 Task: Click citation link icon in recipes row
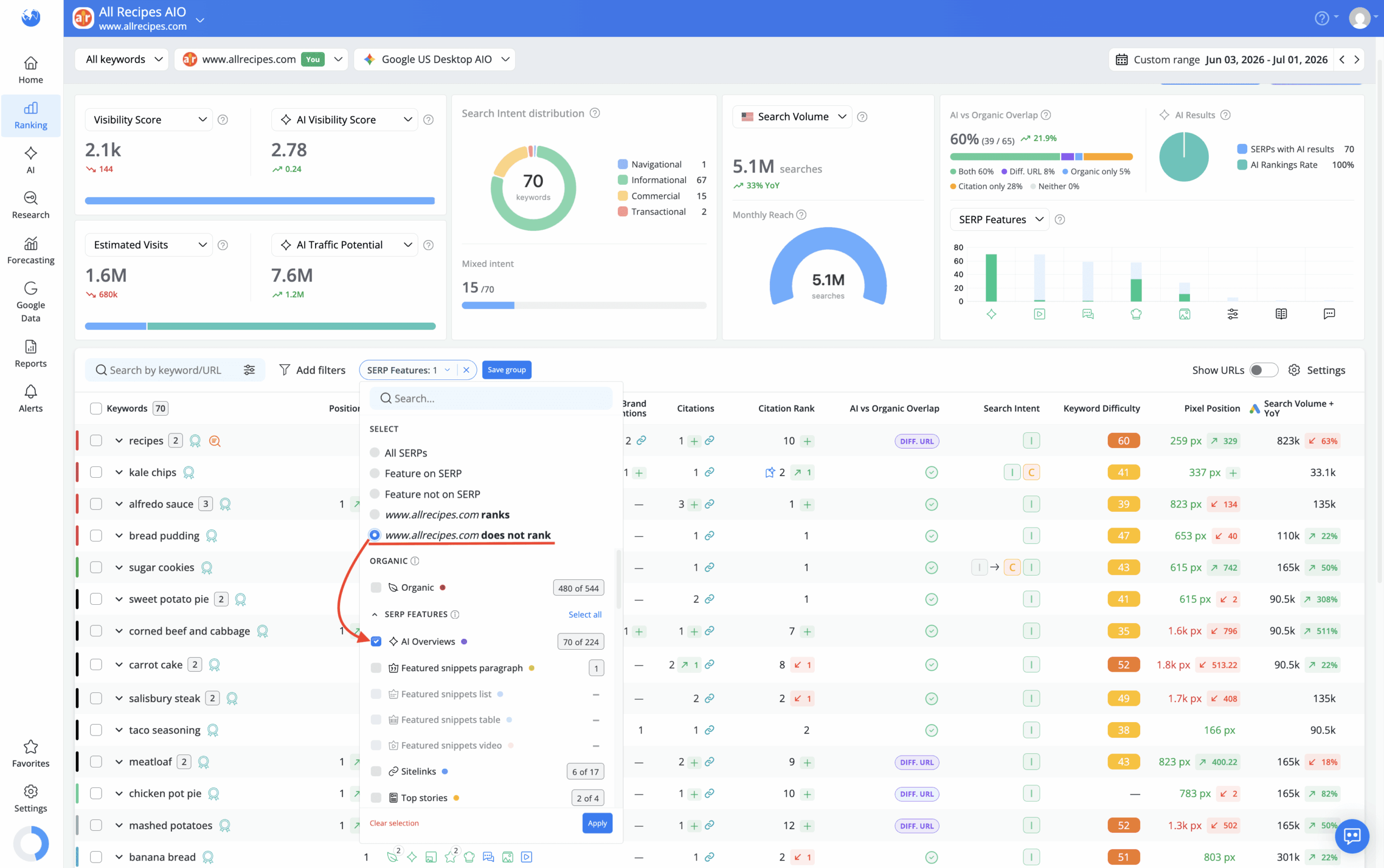pos(710,440)
